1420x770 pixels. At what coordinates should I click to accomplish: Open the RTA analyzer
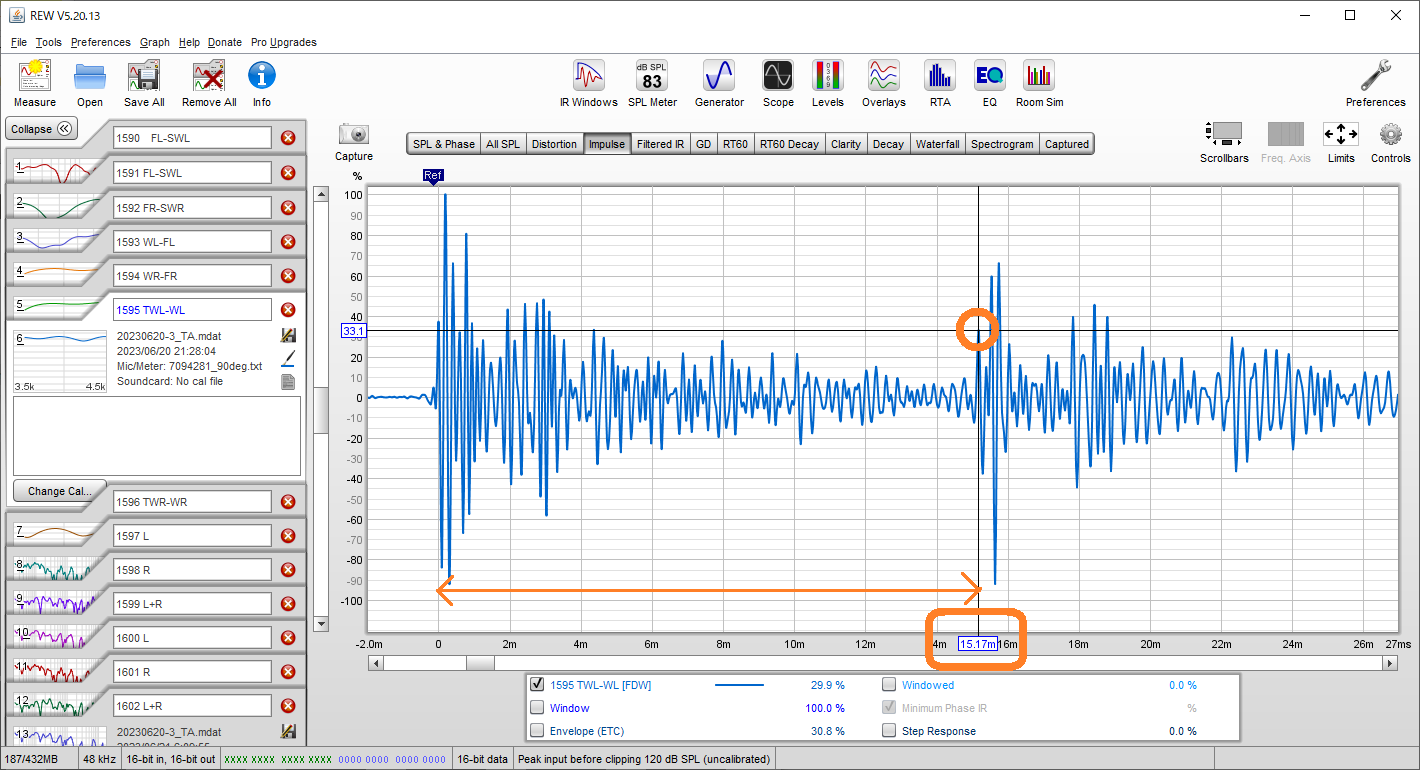click(940, 76)
